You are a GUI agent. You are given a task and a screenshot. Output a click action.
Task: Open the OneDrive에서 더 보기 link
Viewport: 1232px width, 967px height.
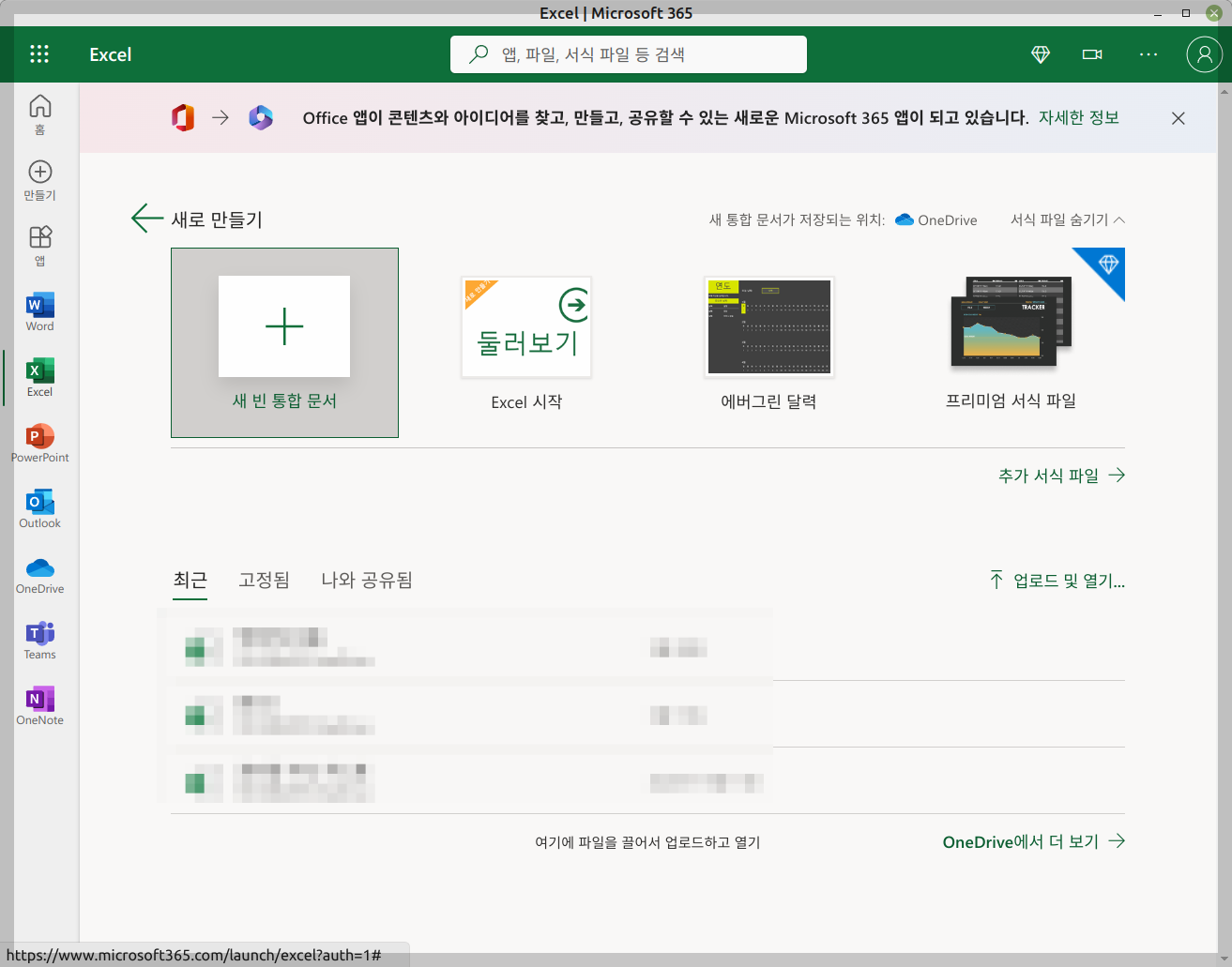coord(1034,841)
